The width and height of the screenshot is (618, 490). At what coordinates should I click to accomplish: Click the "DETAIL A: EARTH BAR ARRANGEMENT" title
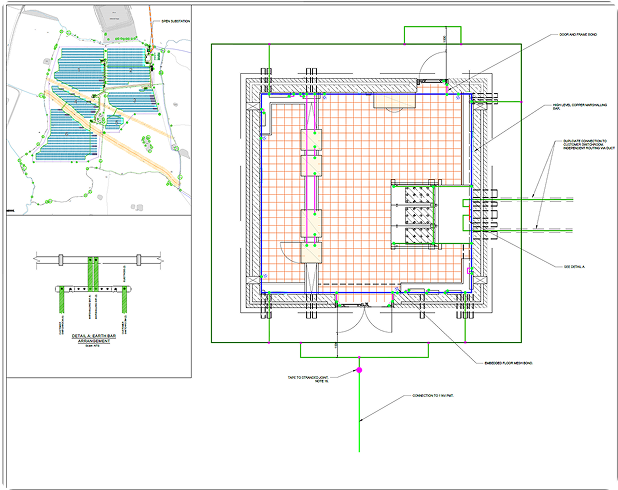94,339
